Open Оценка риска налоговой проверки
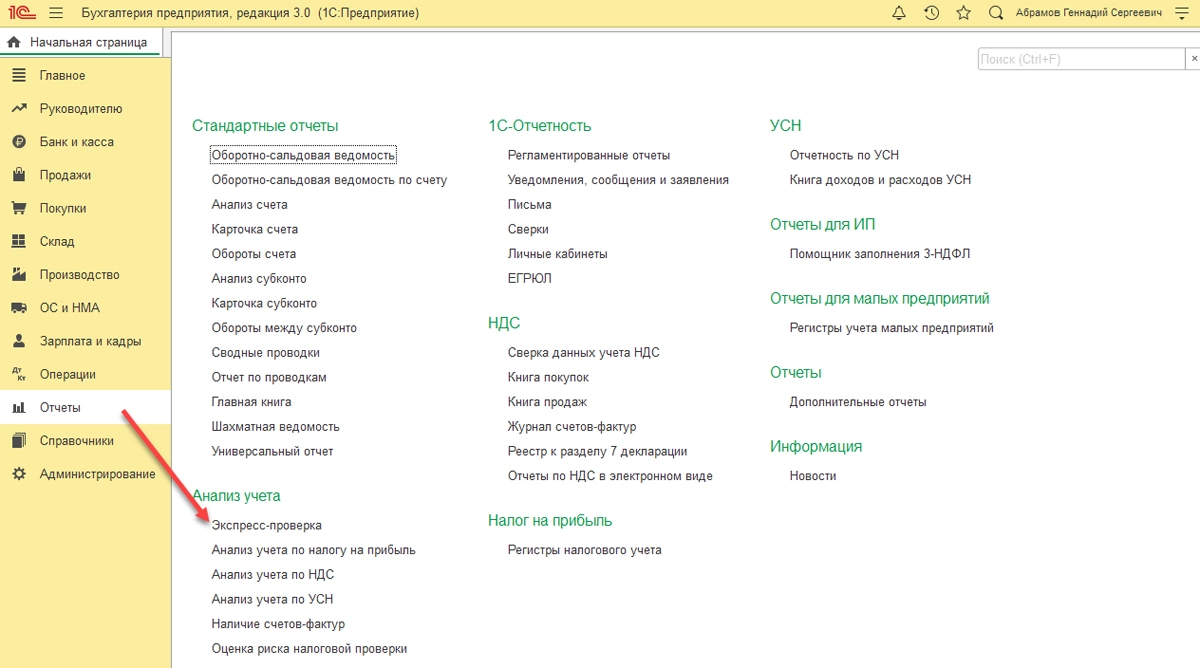The image size is (1200, 668). click(309, 649)
